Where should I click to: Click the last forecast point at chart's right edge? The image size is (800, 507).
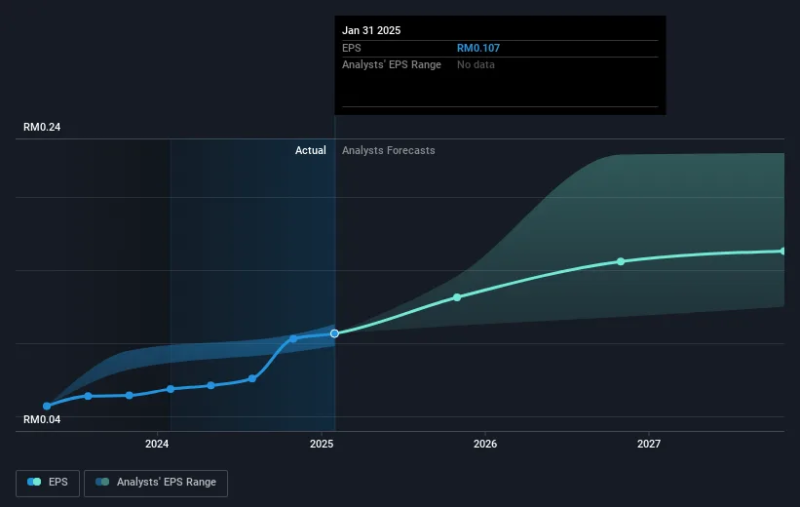[783, 251]
